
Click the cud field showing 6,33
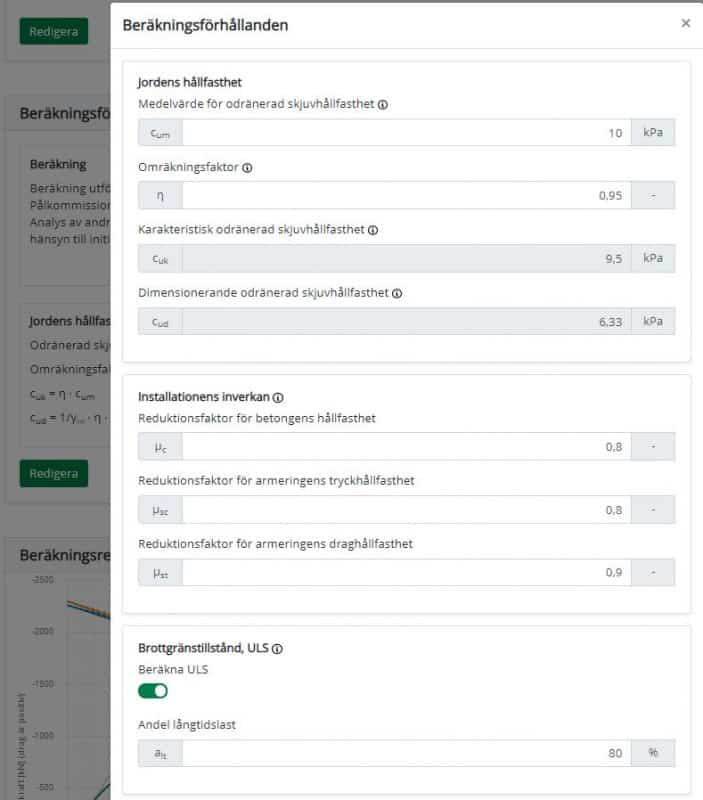406,321
